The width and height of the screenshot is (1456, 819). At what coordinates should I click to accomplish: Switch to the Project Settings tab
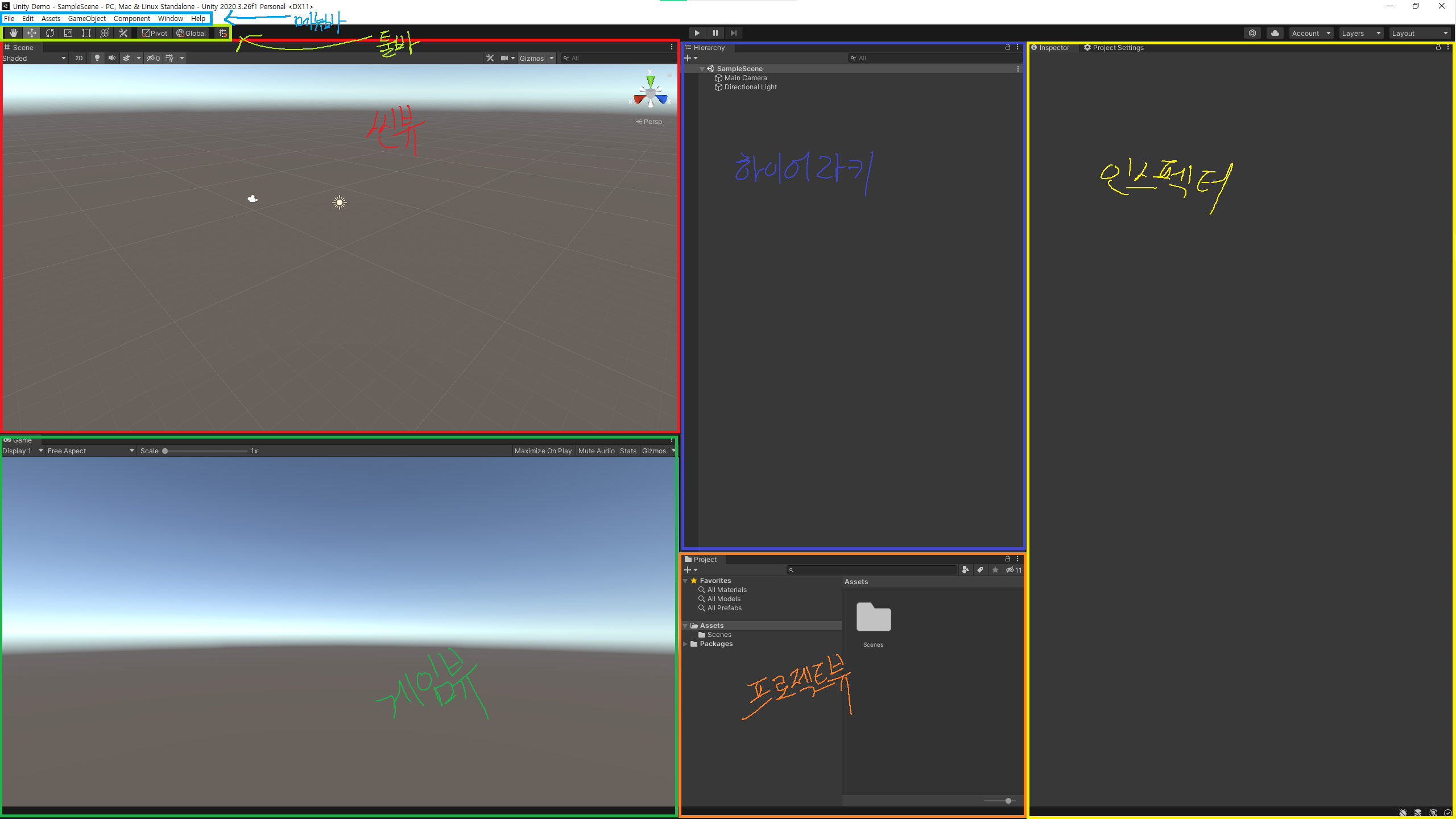click(1114, 48)
